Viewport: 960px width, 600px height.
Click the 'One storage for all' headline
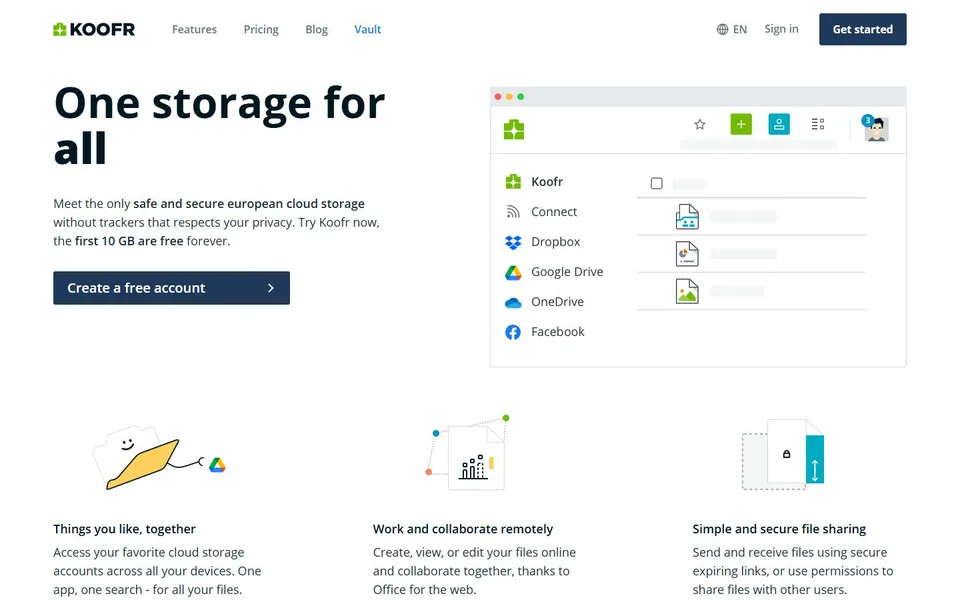(219, 126)
